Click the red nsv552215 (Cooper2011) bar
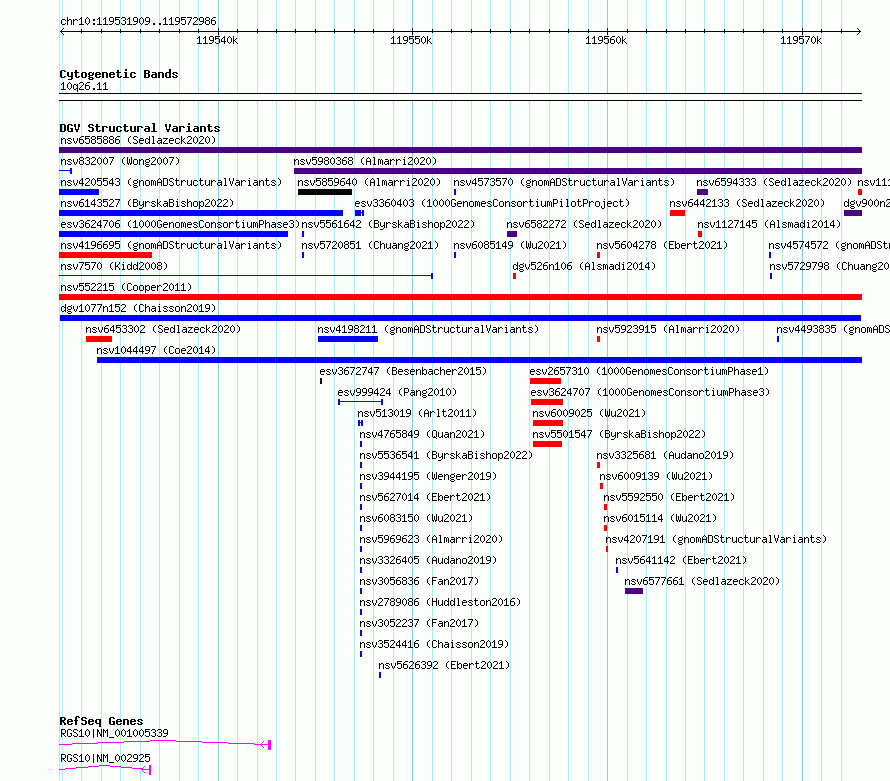Screen dimensions: 890x781 [460, 297]
